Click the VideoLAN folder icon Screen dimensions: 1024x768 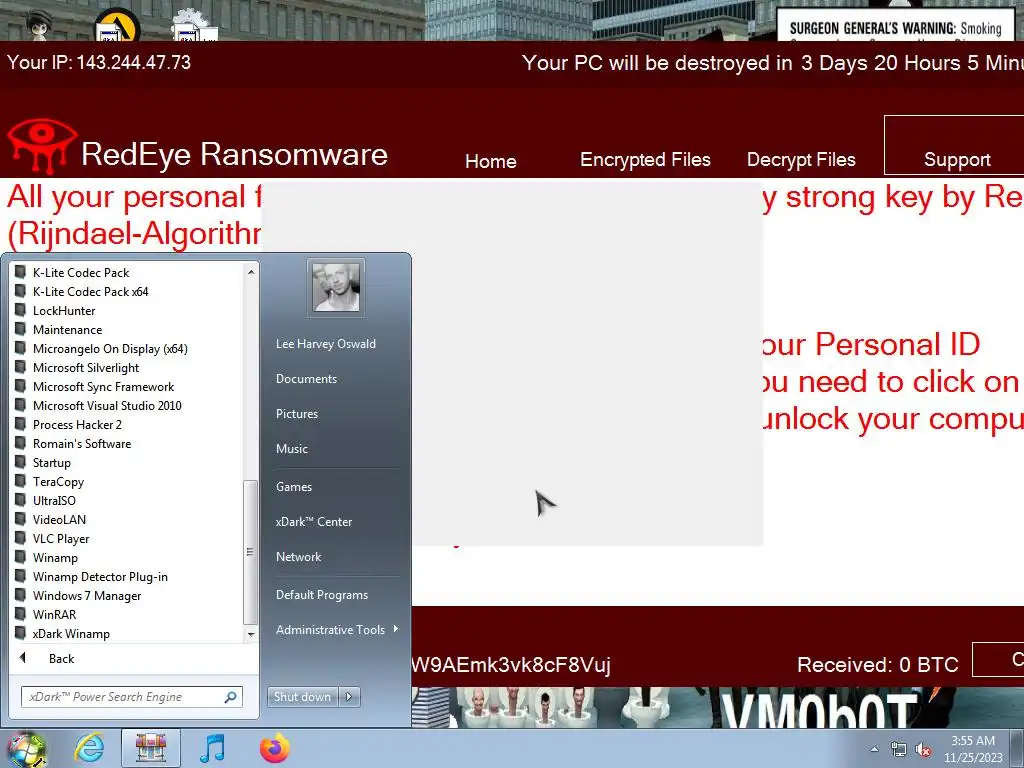pos(20,519)
